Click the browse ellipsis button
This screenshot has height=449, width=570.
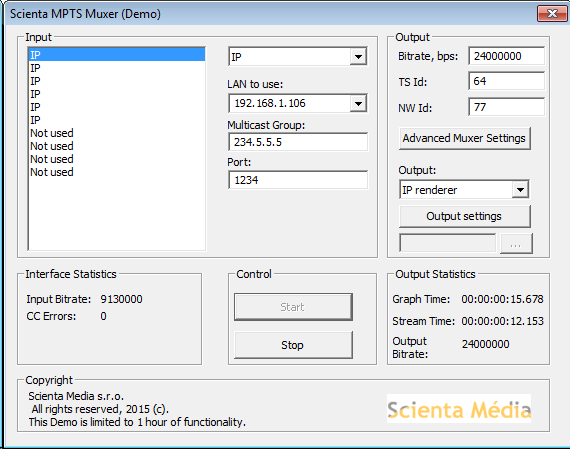(x=516, y=244)
